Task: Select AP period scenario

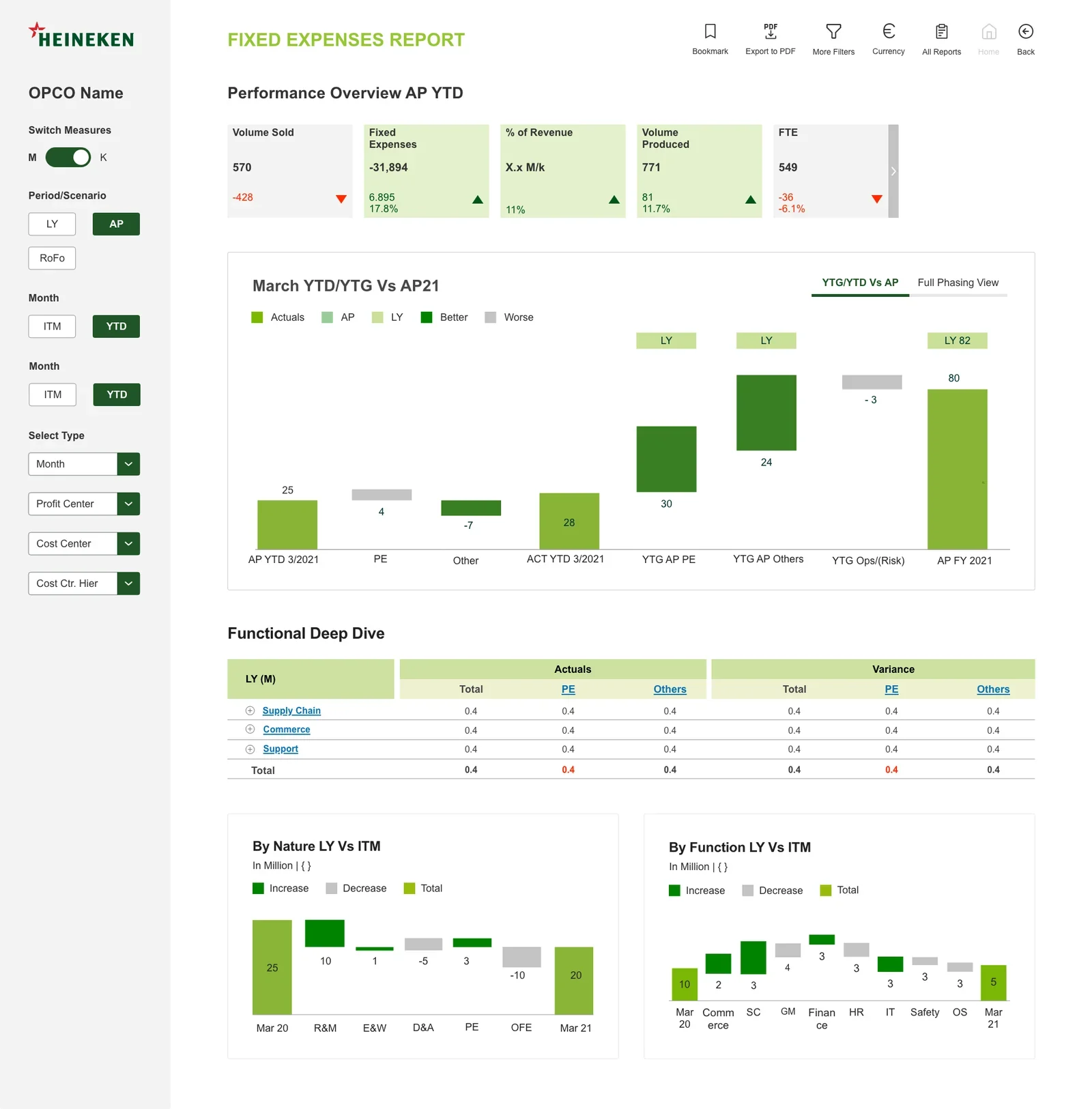Action: [116, 224]
